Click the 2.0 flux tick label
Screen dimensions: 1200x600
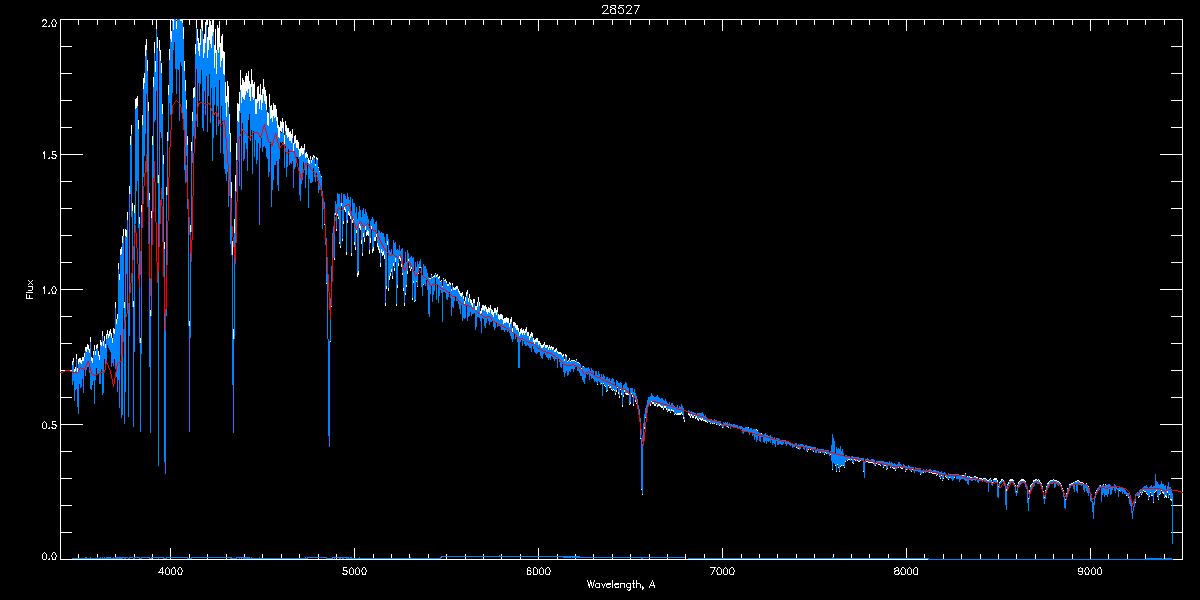click(x=47, y=22)
